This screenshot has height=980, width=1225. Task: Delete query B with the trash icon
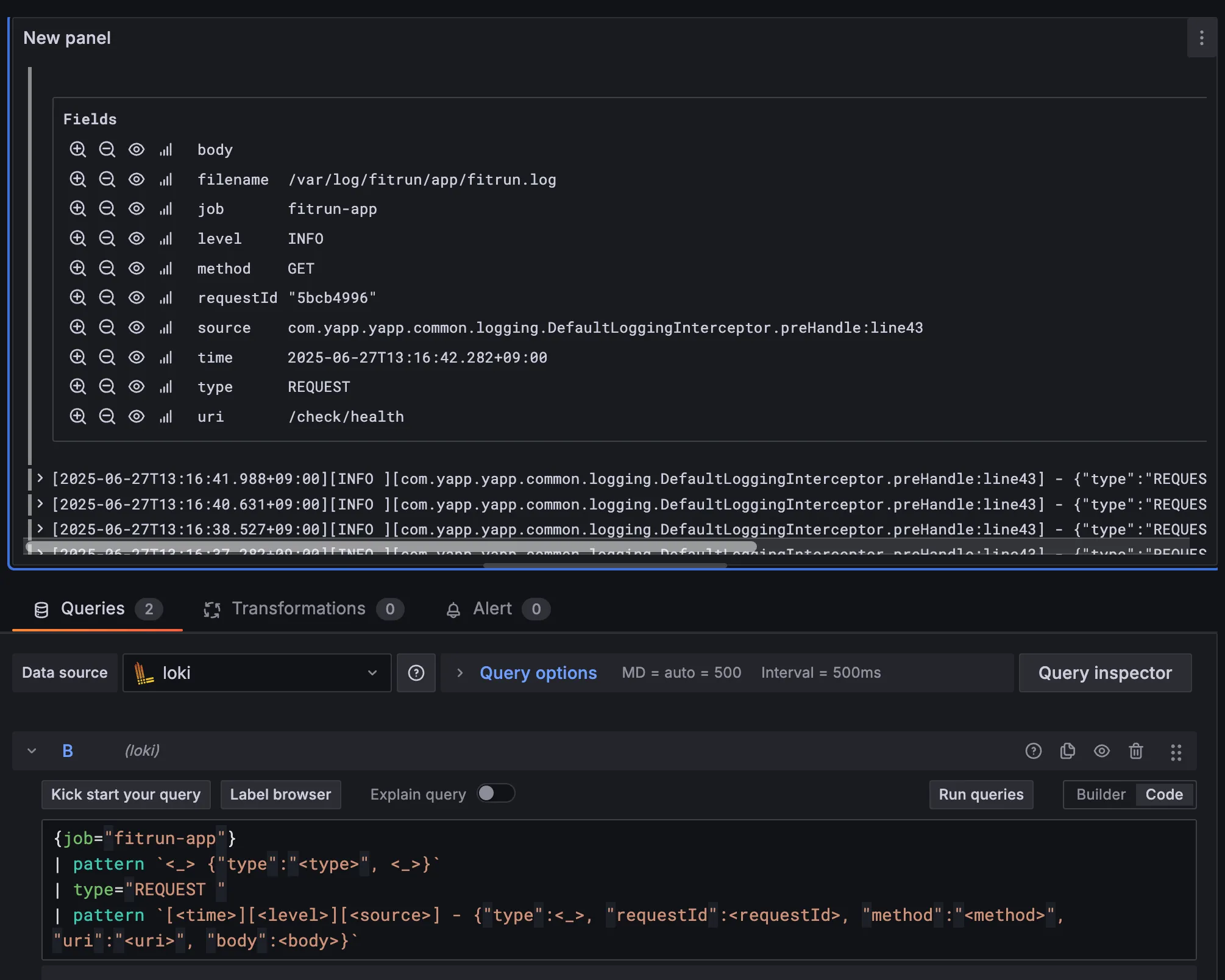pyautogui.click(x=1135, y=751)
